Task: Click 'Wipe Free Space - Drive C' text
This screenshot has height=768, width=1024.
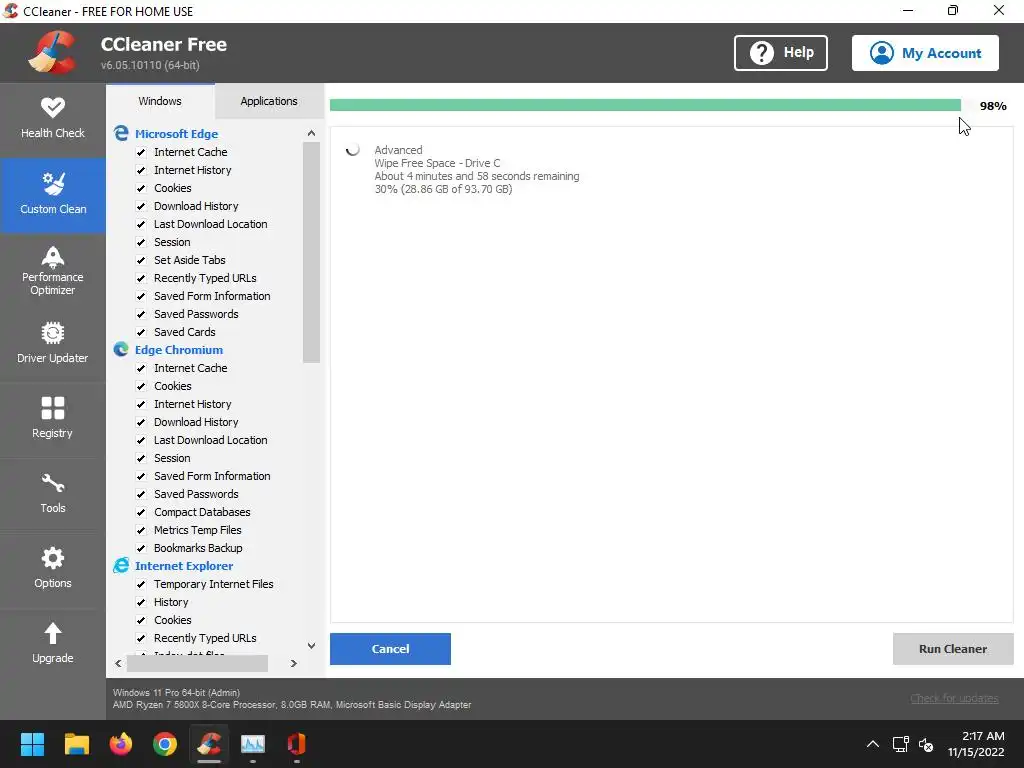Action: click(x=437, y=163)
